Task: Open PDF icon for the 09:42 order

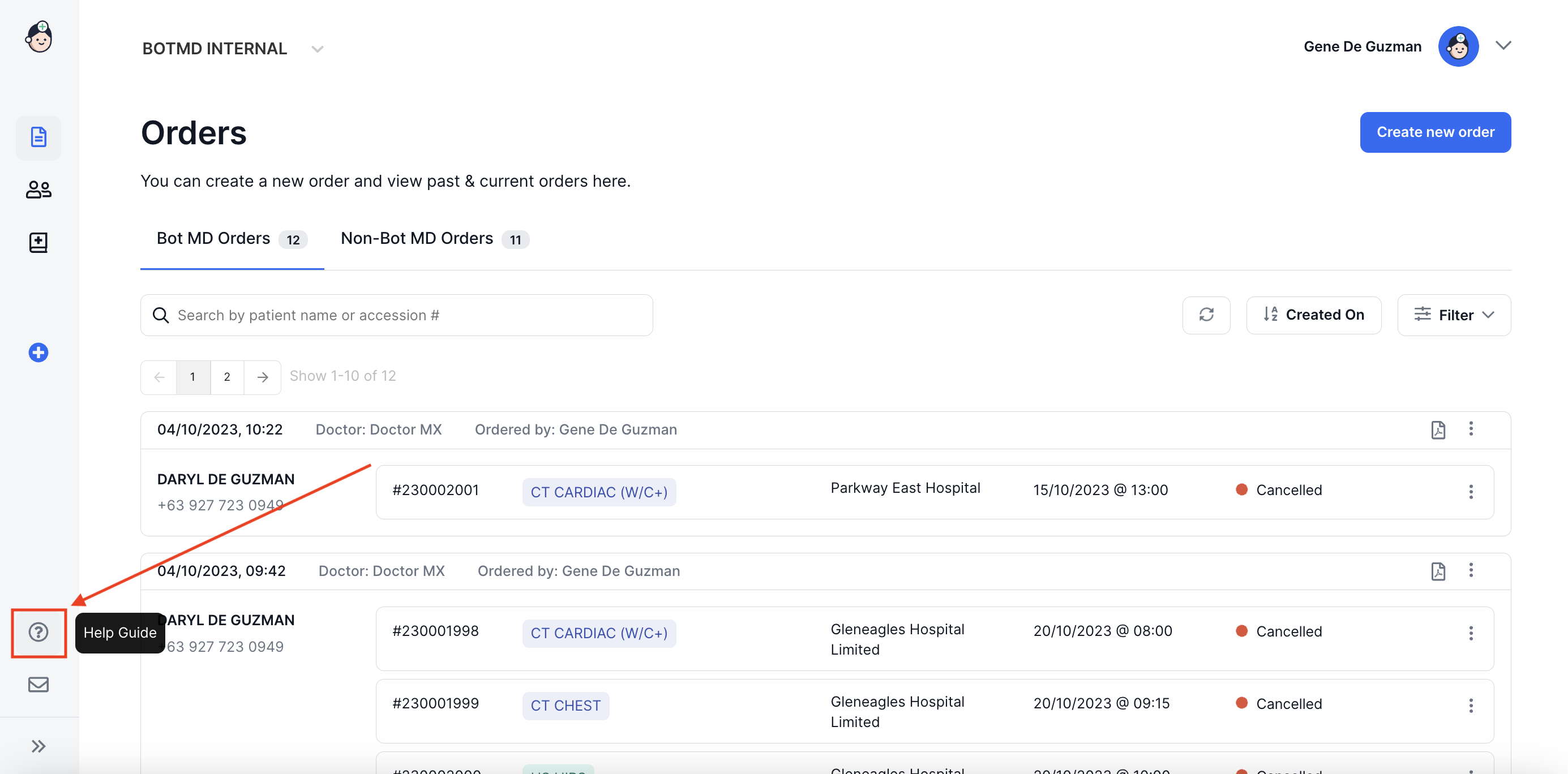Action: point(1438,571)
